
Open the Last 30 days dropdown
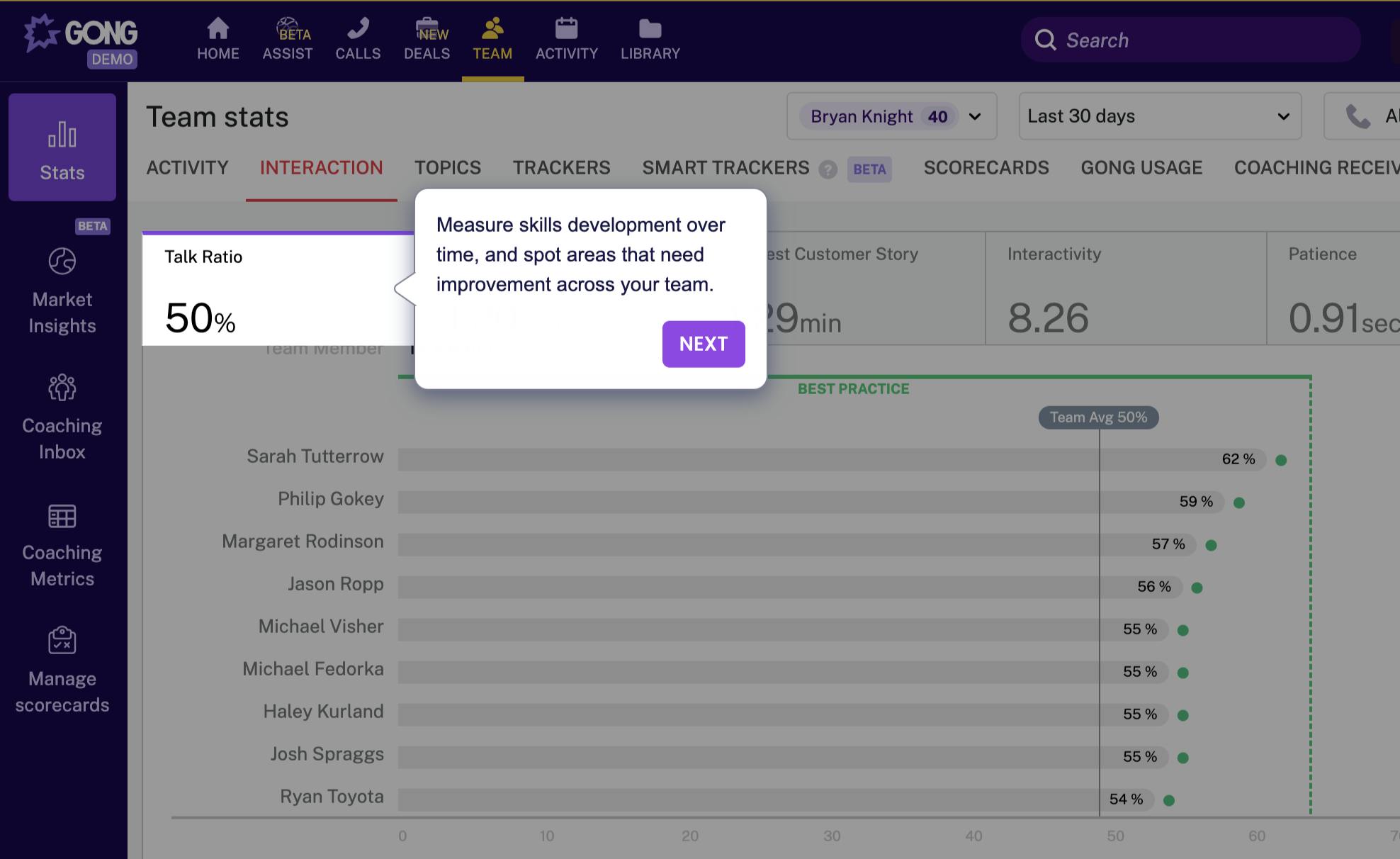click(1159, 116)
